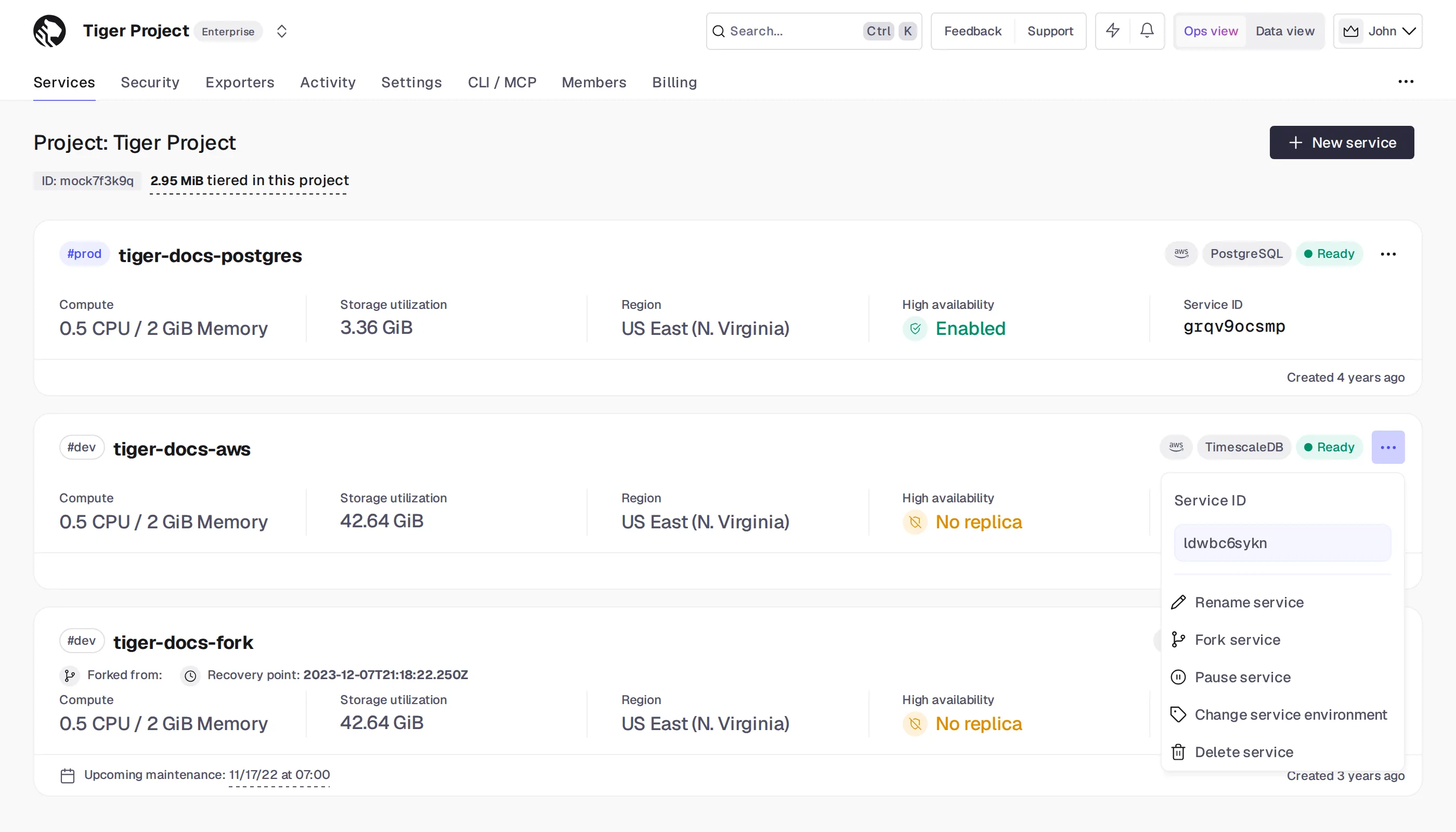Select the Exporters tab
The height and width of the screenshot is (832, 1456).
coord(240,82)
